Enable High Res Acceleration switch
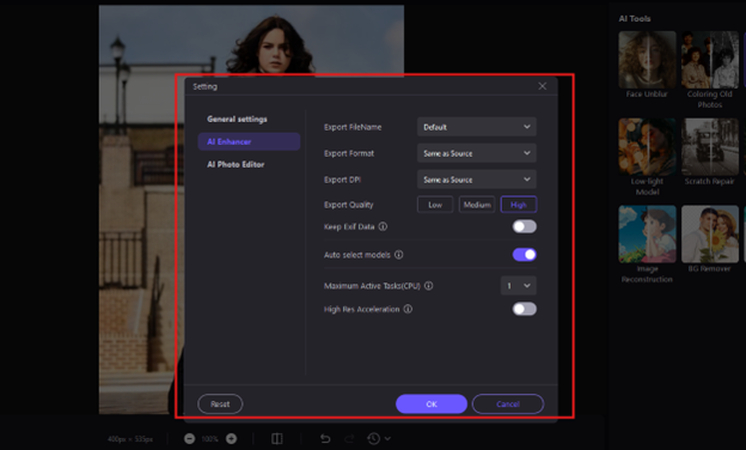Viewport: 746px width, 450px height. (x=524, y=309)
